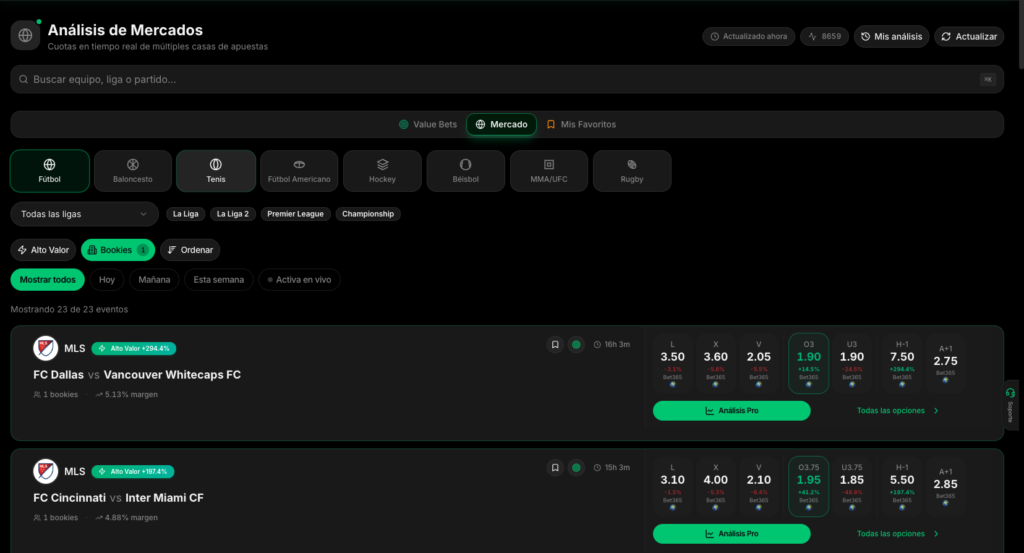Select the X 3.60 odds on FC Dallas
The height and width of the screenshot is (553, 1024).
716,364
